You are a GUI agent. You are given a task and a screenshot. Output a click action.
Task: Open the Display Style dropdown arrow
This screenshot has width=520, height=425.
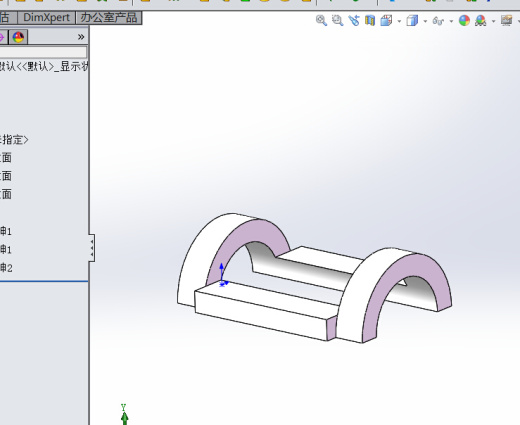425,21
